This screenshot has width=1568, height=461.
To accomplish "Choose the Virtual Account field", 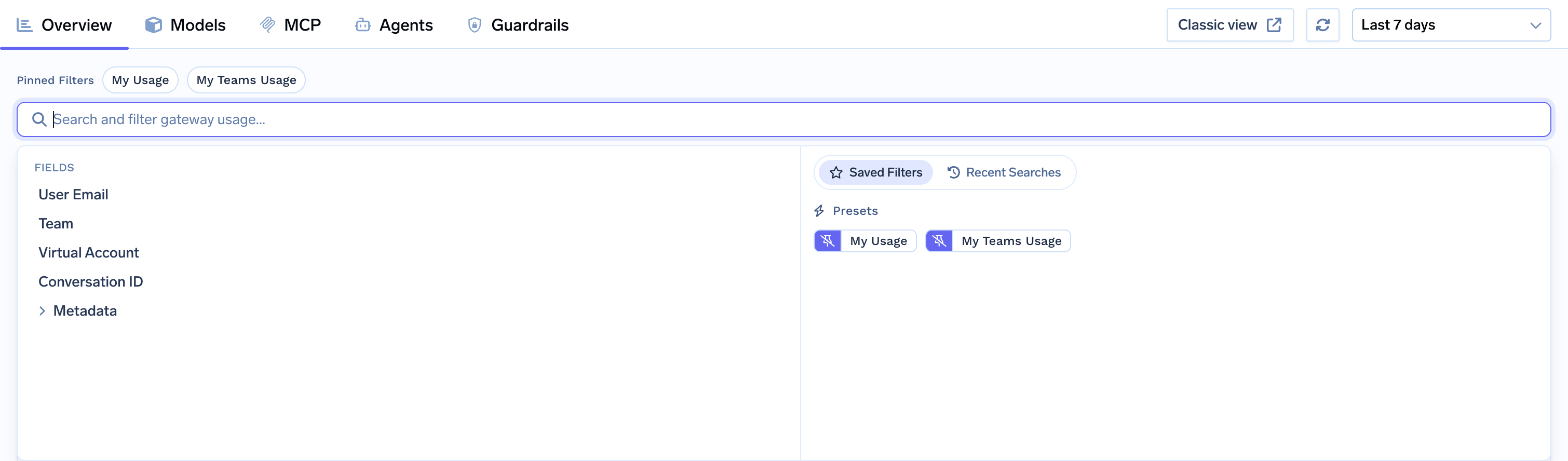I will point(89,253).
